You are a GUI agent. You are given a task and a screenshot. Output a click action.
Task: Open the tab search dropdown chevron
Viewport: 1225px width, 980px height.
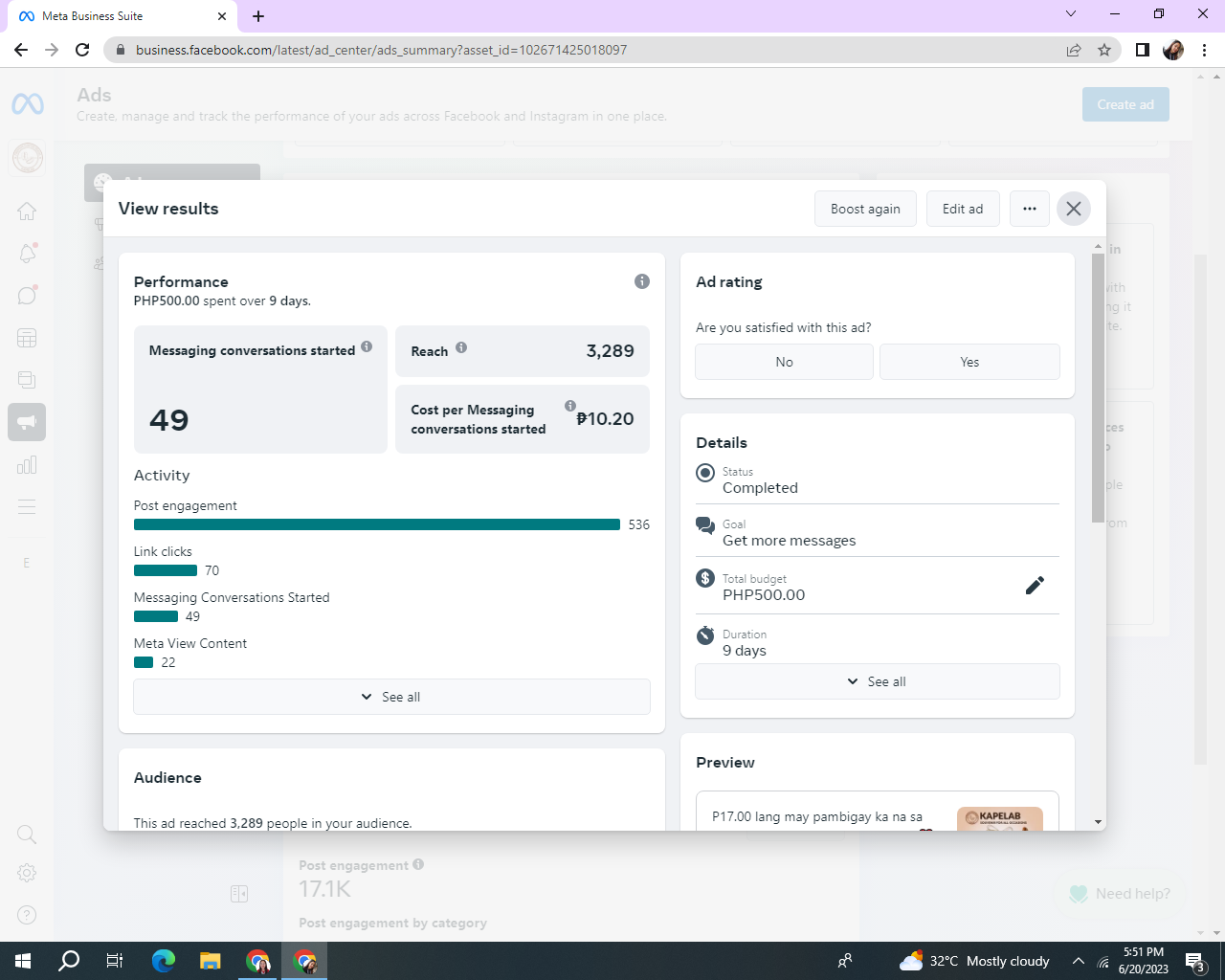click(x=1071, y=14)
